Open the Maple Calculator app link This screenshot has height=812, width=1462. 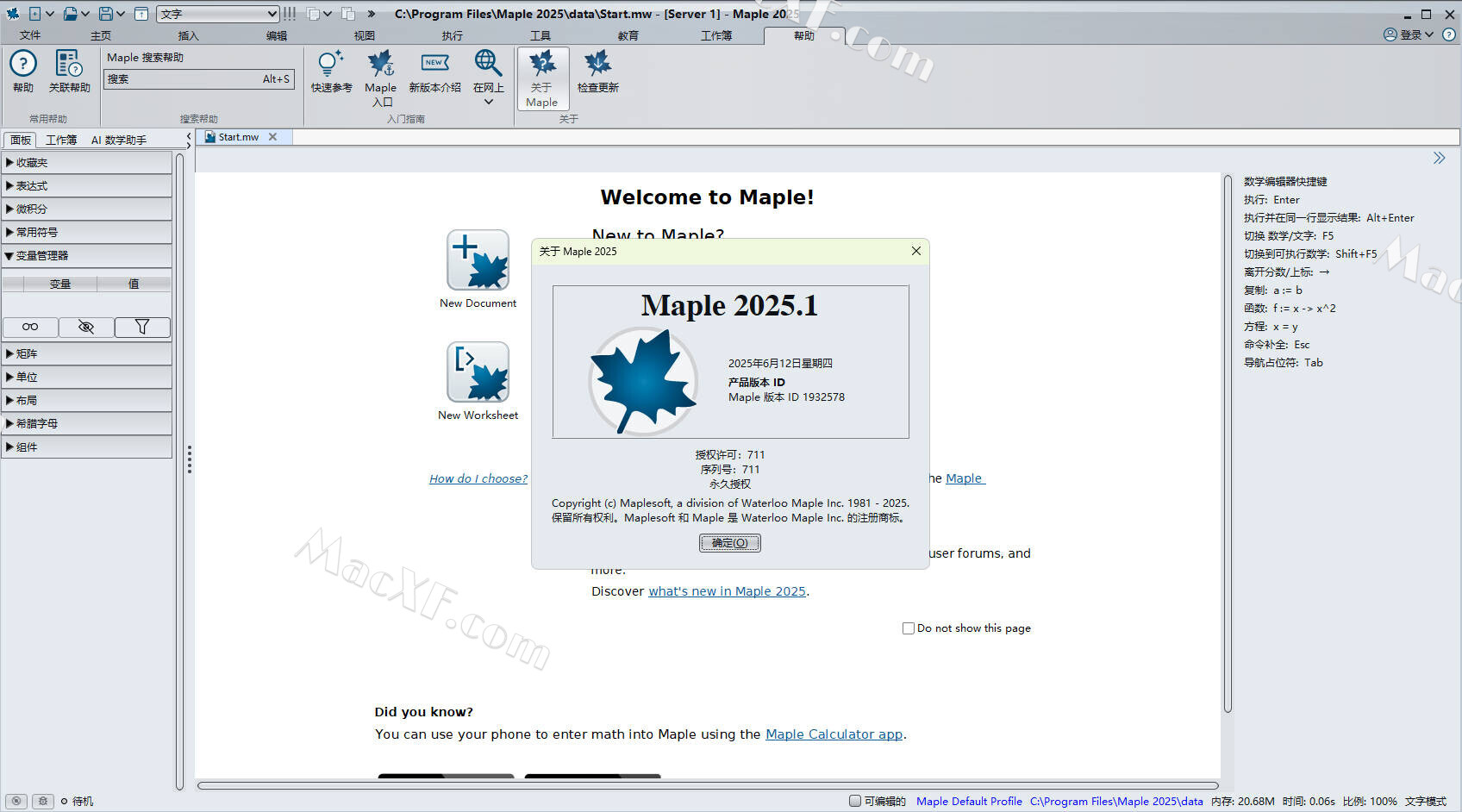(x=834, y=734)
